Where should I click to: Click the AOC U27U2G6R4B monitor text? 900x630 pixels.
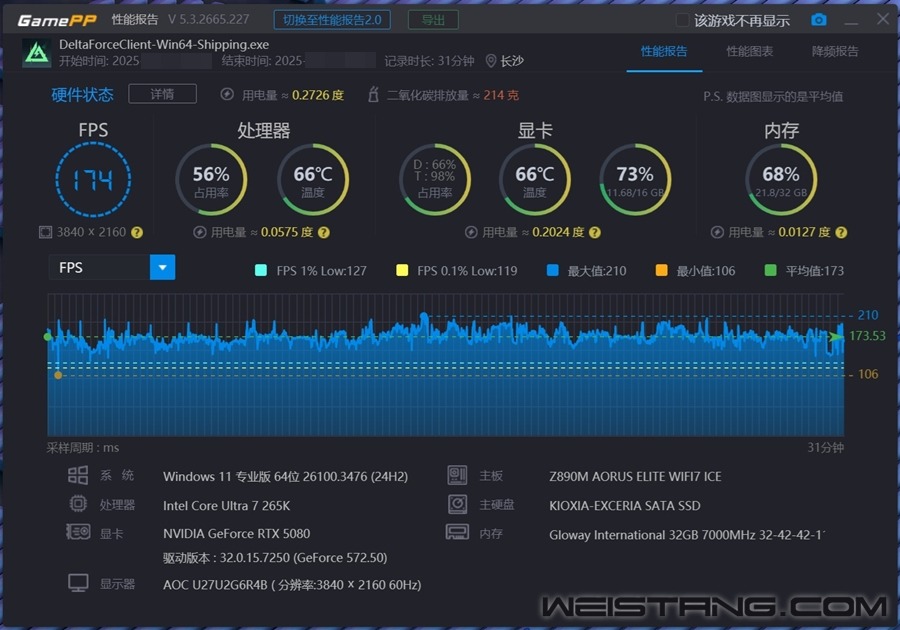292,585
